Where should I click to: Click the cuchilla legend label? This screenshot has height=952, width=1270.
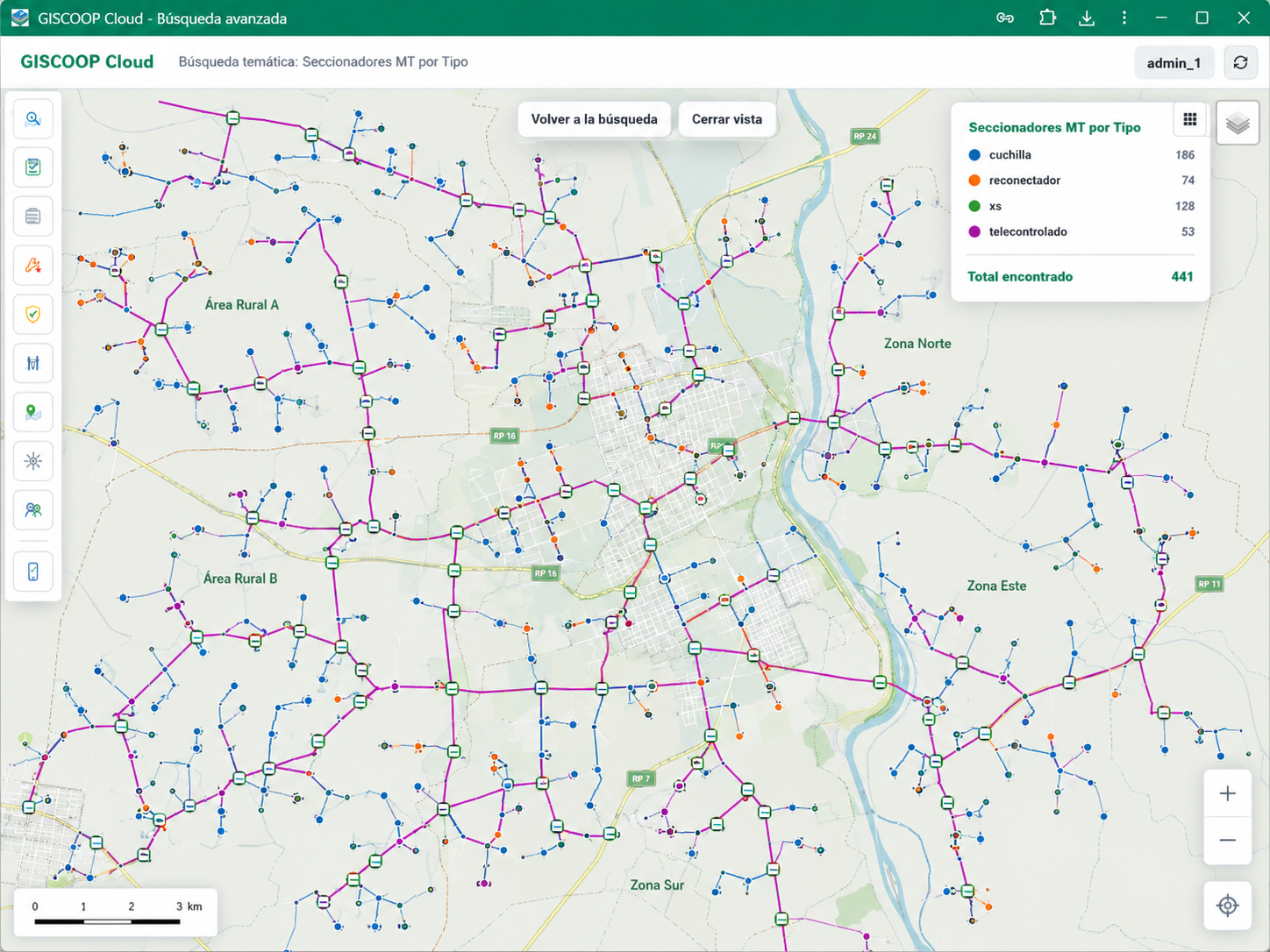tap(1010, 155)
